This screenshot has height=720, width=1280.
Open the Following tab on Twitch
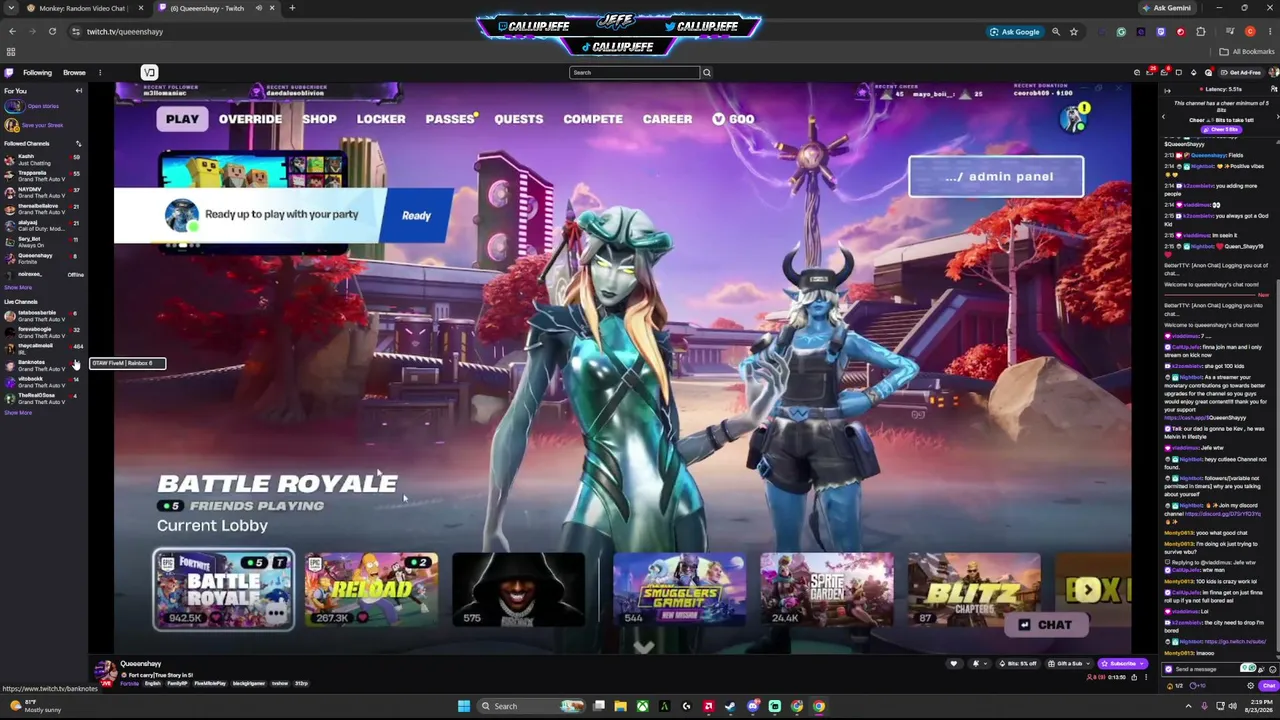coord(37,72)
